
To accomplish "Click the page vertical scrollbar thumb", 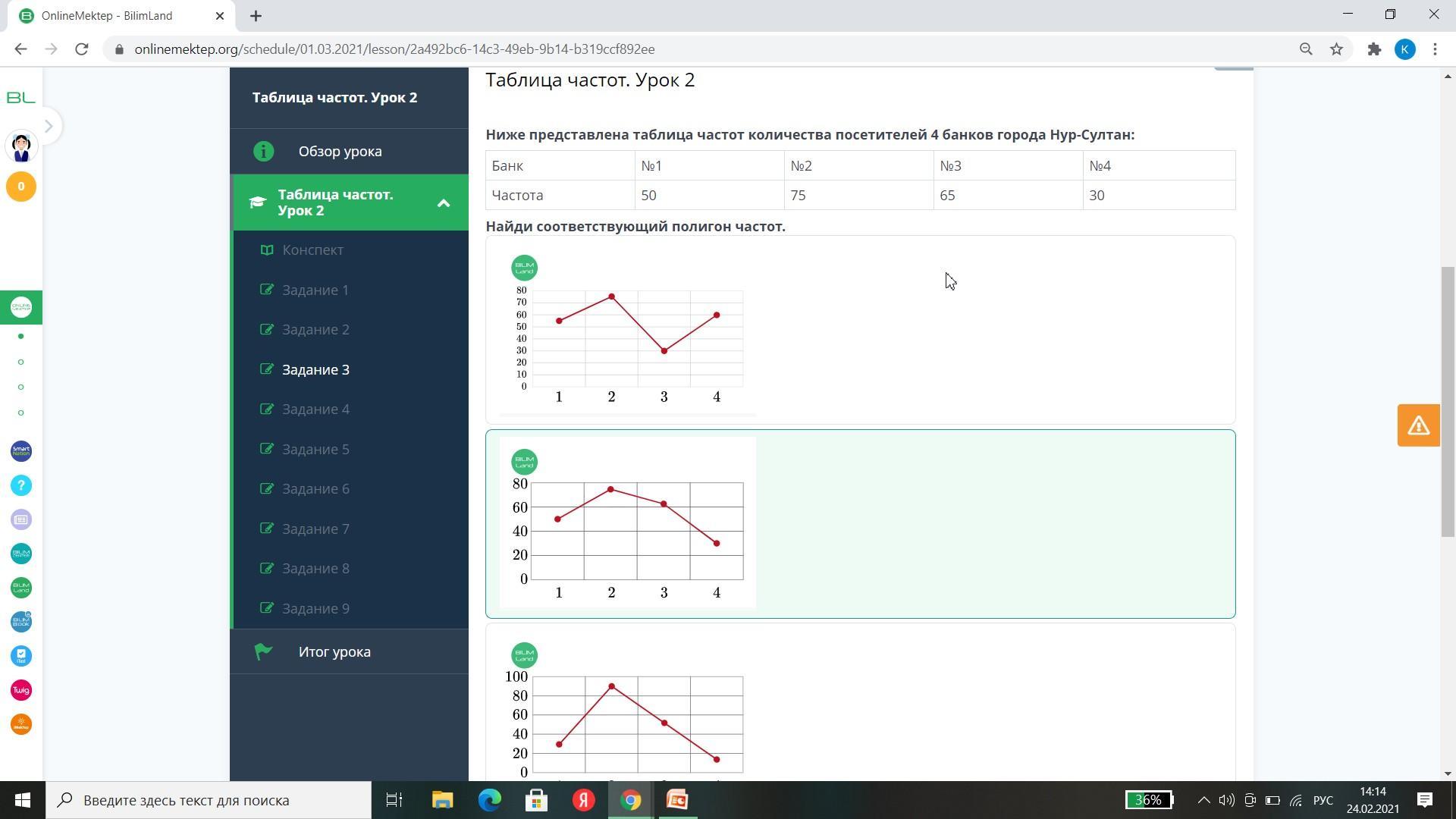I will 1448,402.
